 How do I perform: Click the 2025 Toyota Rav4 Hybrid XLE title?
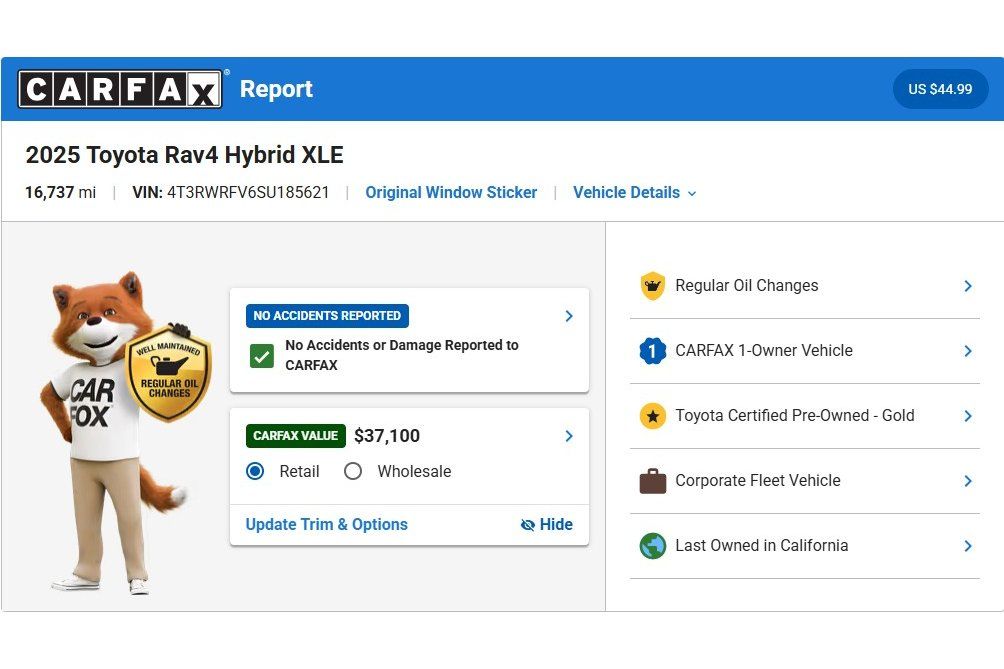tap(184, 155)
